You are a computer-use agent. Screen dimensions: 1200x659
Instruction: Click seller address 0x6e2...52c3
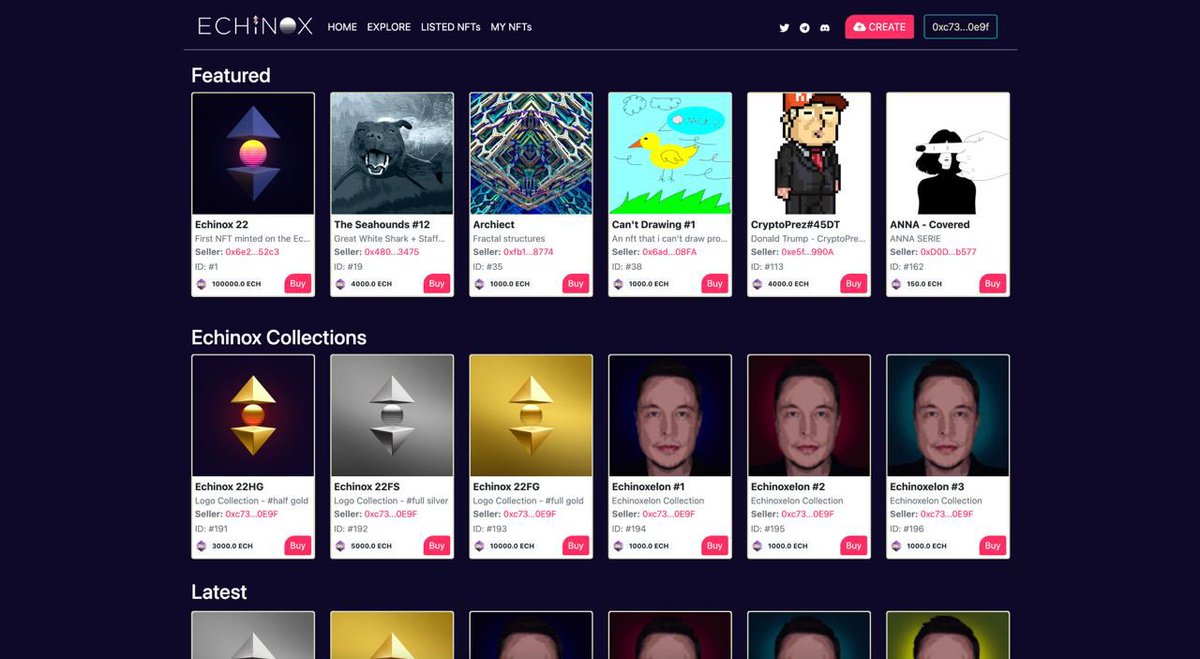point(252,252)
